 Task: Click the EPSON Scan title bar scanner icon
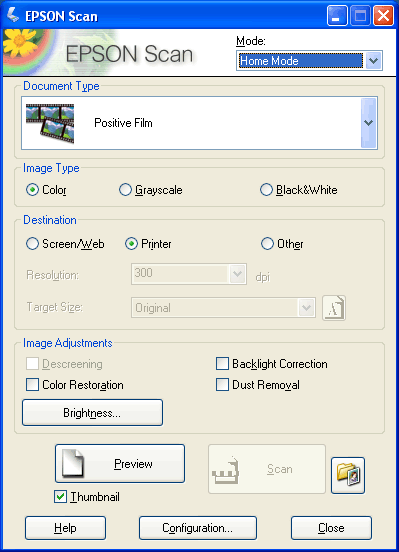point(13,15)
